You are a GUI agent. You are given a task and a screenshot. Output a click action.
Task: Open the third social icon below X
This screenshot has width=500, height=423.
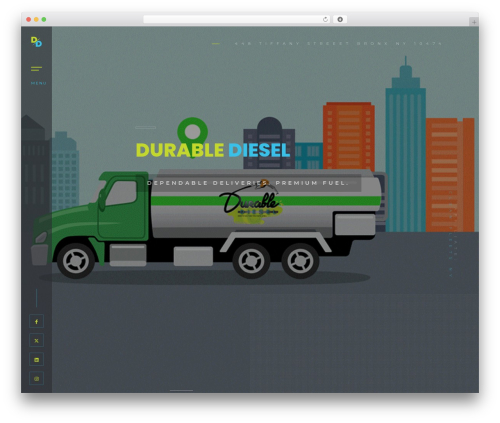[x=36, y=359]
